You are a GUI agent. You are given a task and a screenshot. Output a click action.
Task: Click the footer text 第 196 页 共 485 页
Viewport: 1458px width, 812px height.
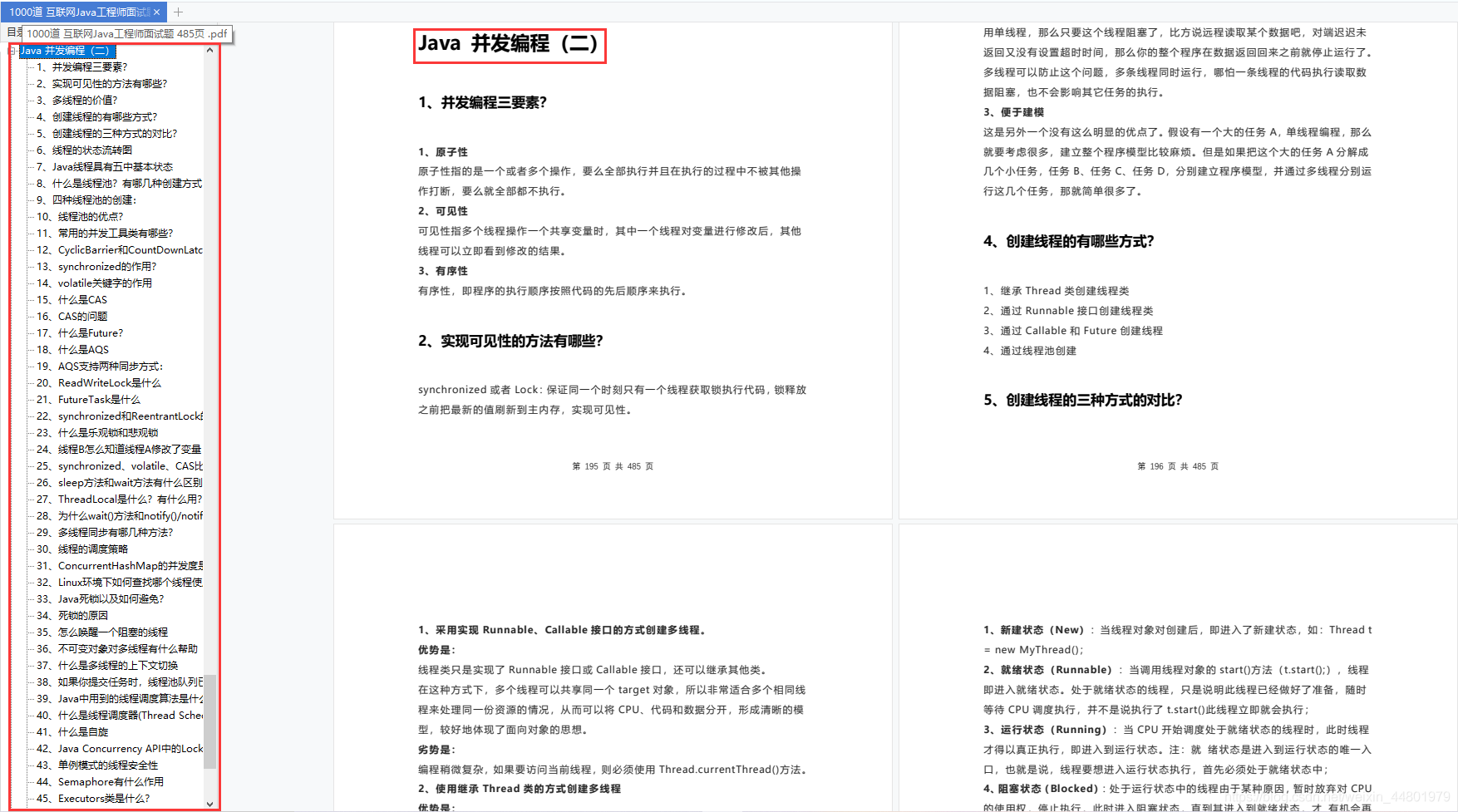[1178, 466]
